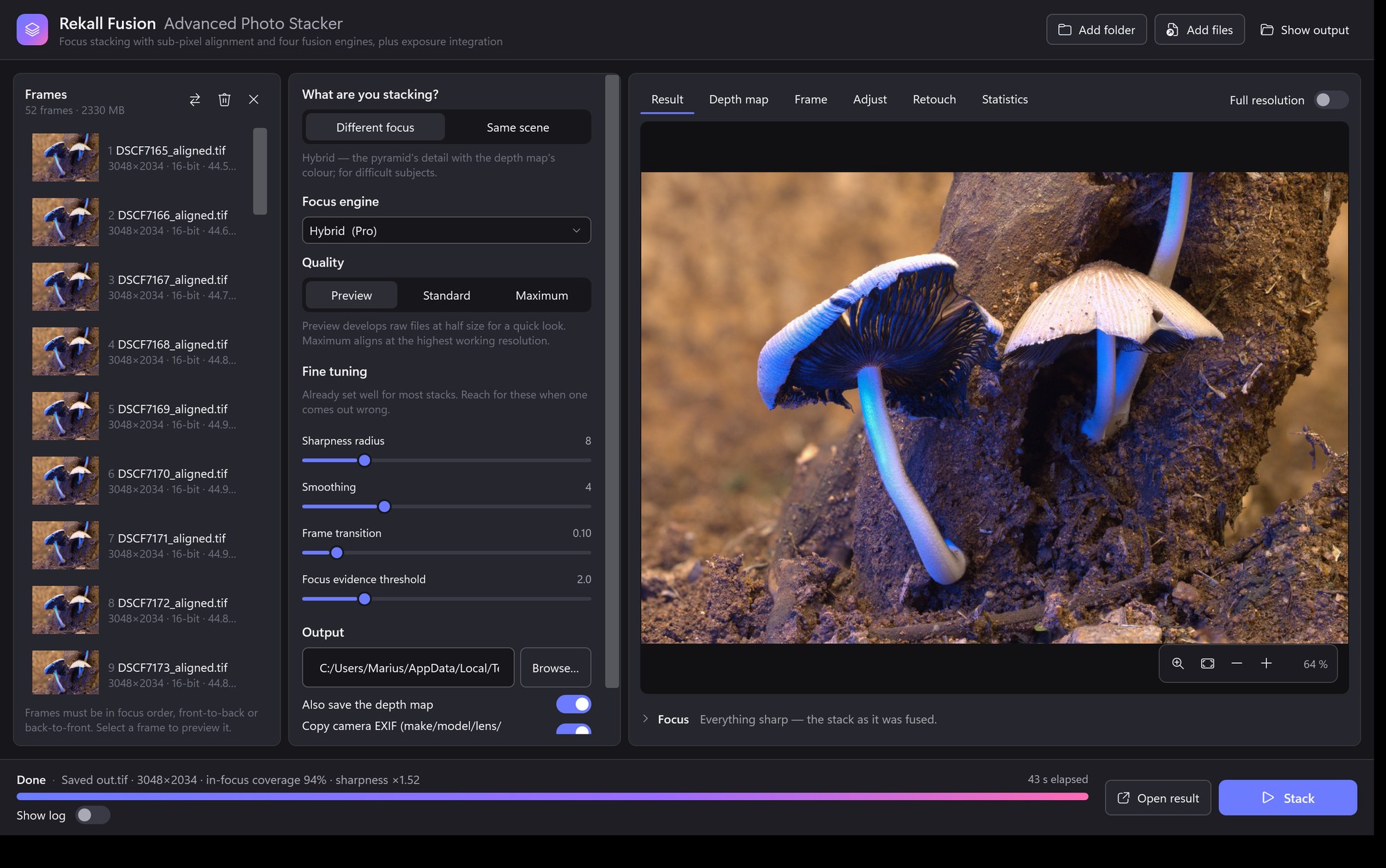The image size is (1386, 868).
Task: Select frame DSCF7173_aligned.tif in the list
Action: pos(139,672)
